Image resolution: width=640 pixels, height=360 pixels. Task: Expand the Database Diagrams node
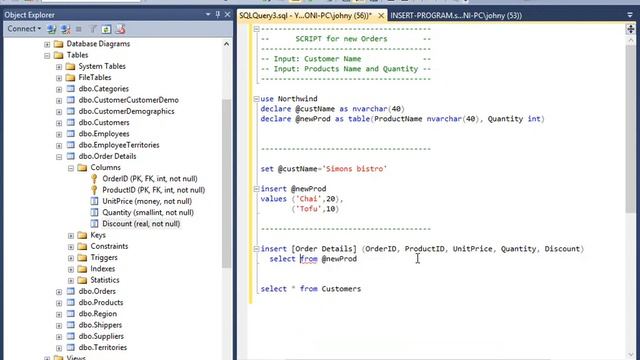pyautogui.click(x=47, y=44)
